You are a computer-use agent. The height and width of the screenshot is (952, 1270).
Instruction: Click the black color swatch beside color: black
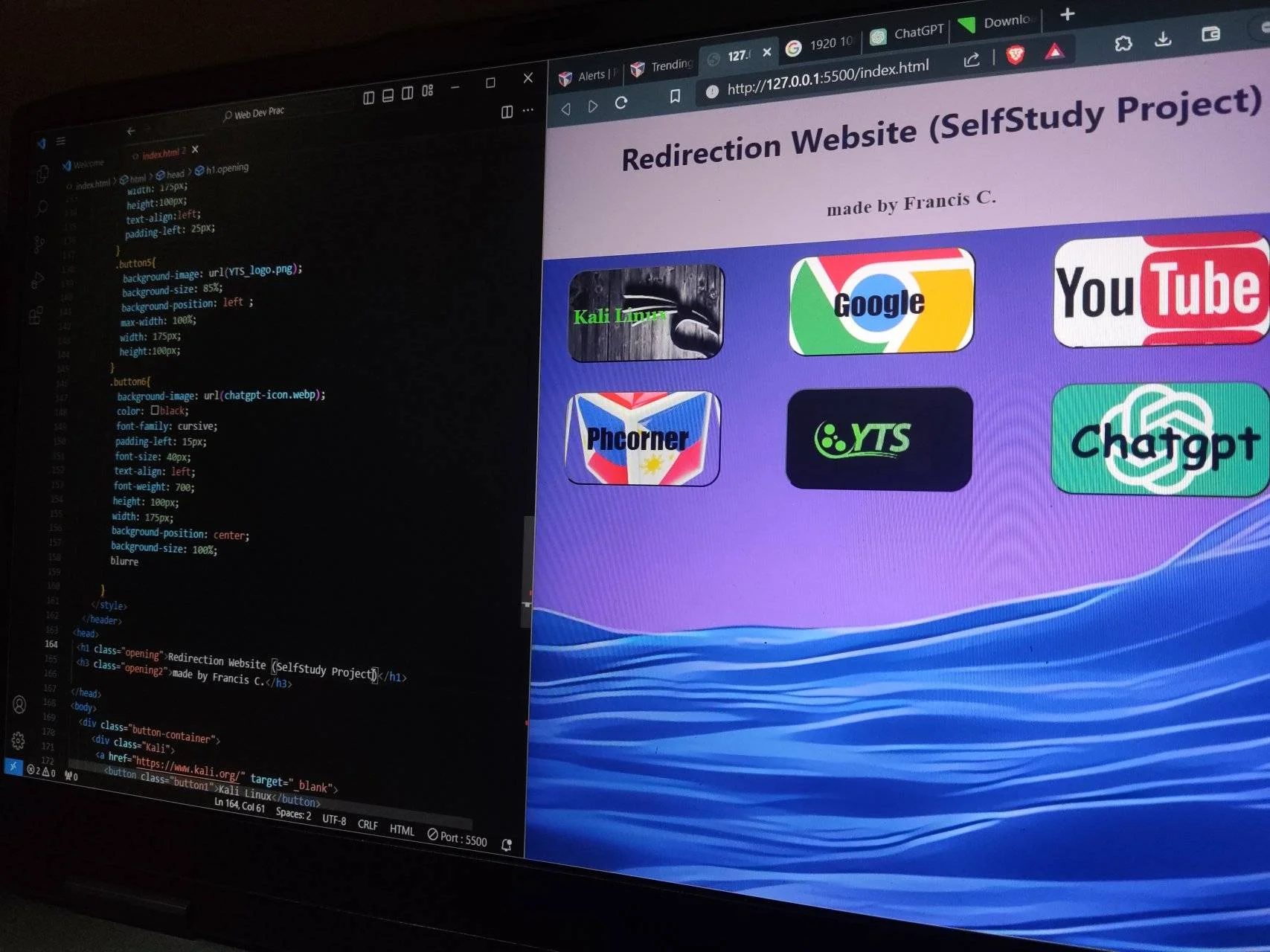tap(155, 410)
